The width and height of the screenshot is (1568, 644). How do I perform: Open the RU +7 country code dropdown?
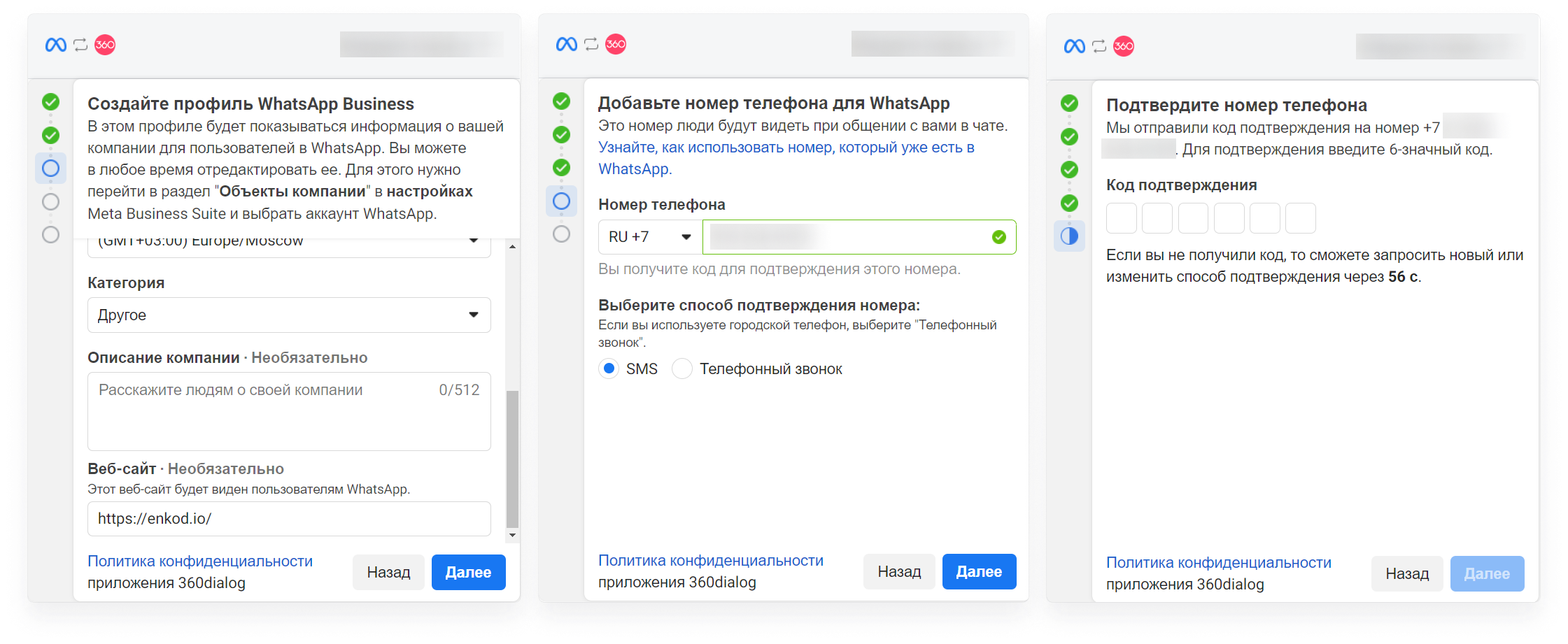(x=650, y=237)
